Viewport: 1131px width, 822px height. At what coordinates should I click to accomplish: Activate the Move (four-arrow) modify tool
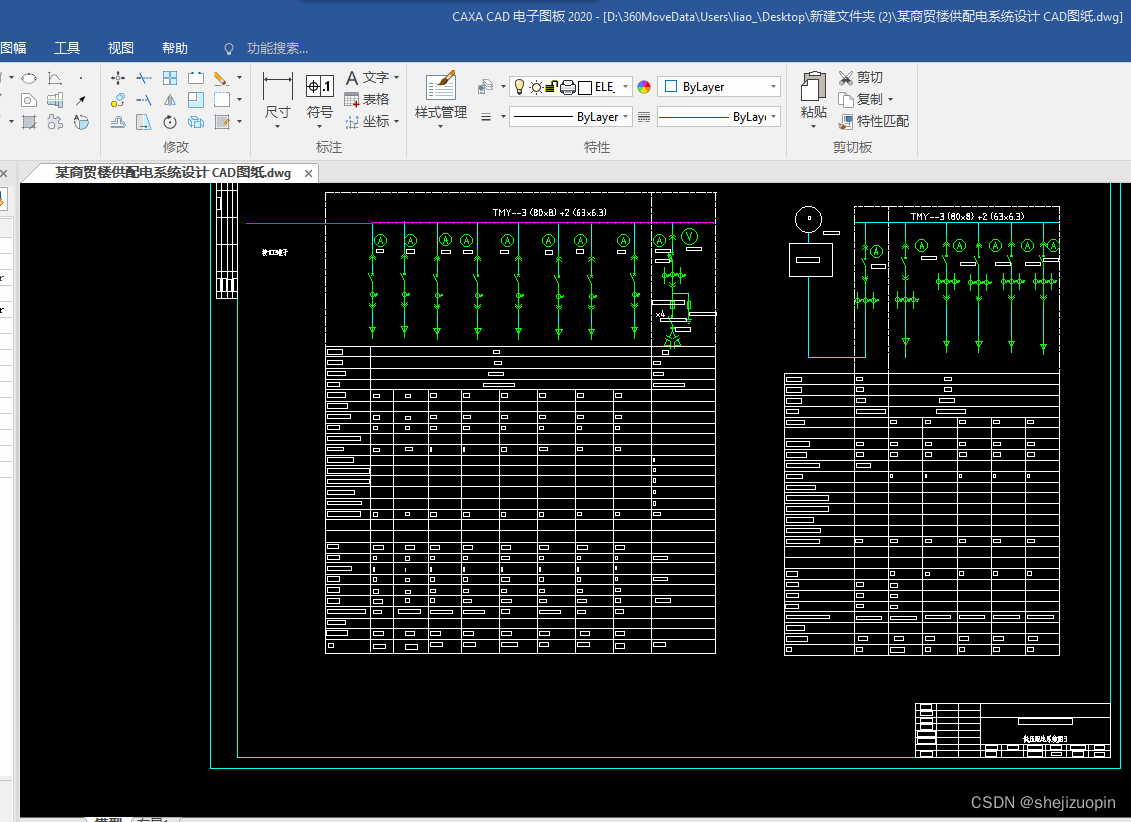pyautogui.click(x=118, y=78)
